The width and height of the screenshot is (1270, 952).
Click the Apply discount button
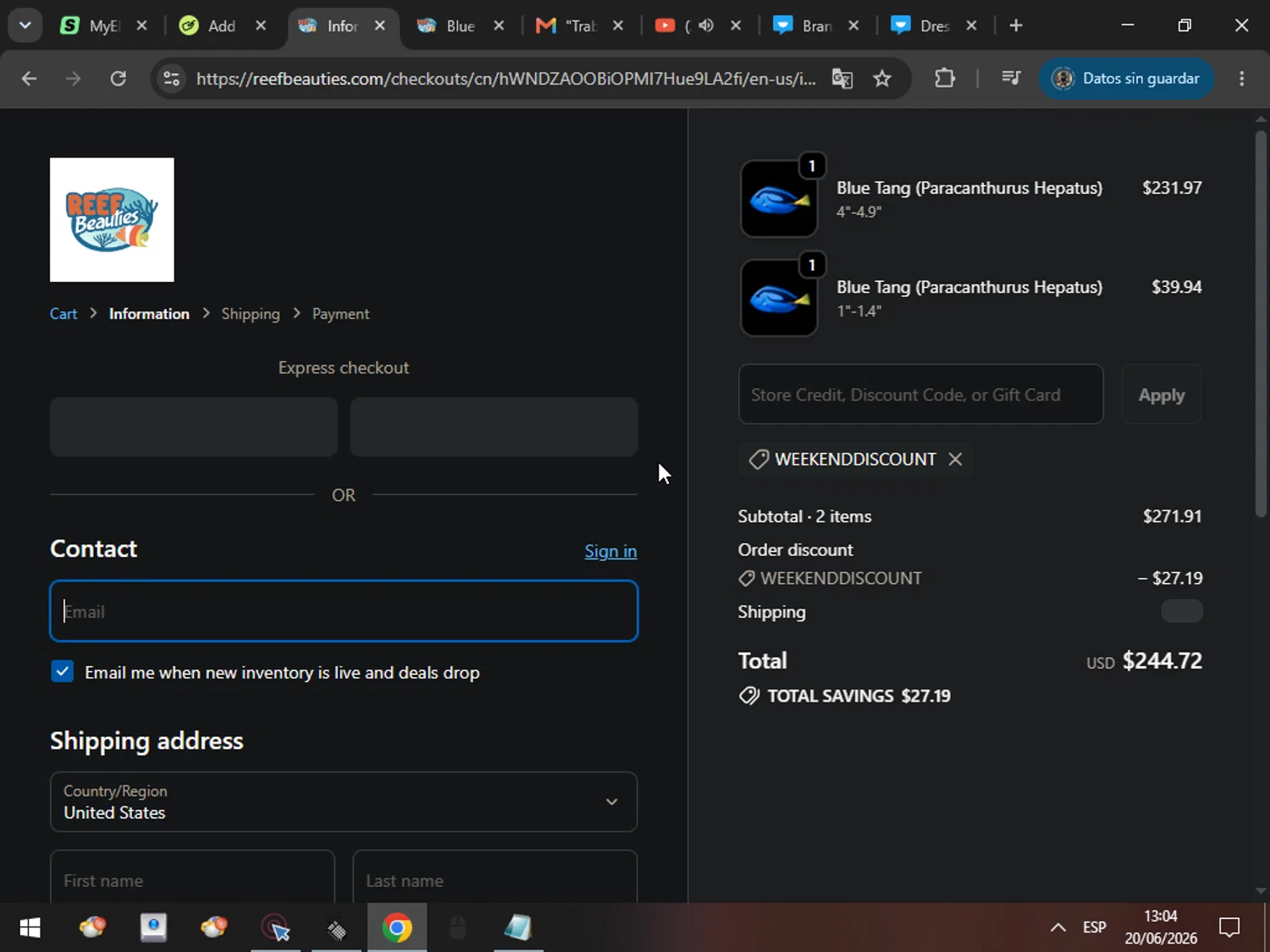pyautogui.click(x=1162, y=394)
